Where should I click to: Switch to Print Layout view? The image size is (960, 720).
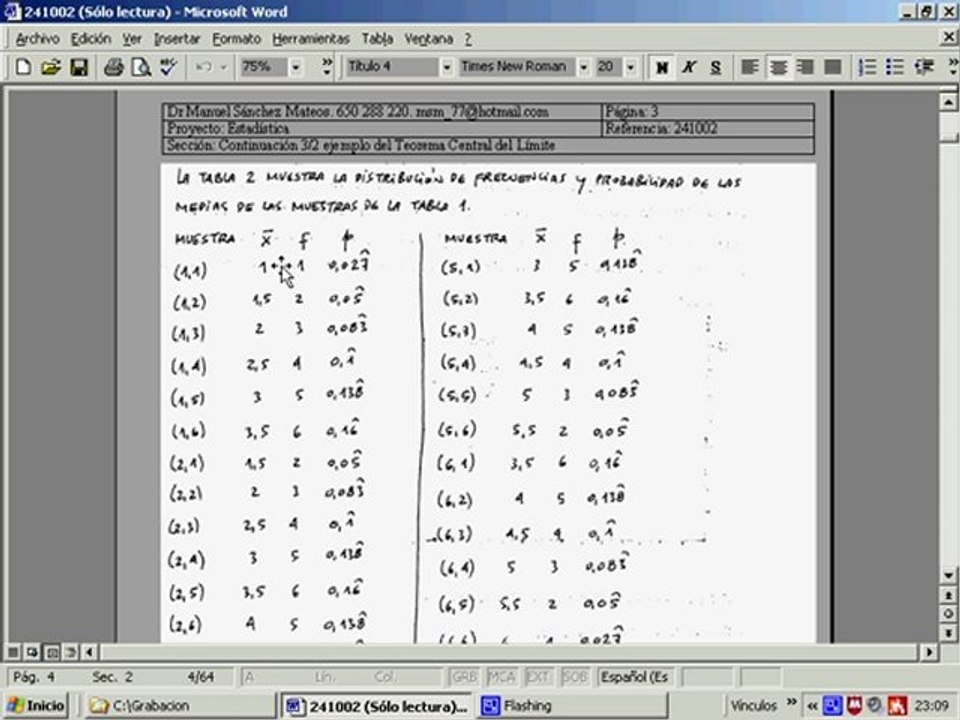[52, 652]
